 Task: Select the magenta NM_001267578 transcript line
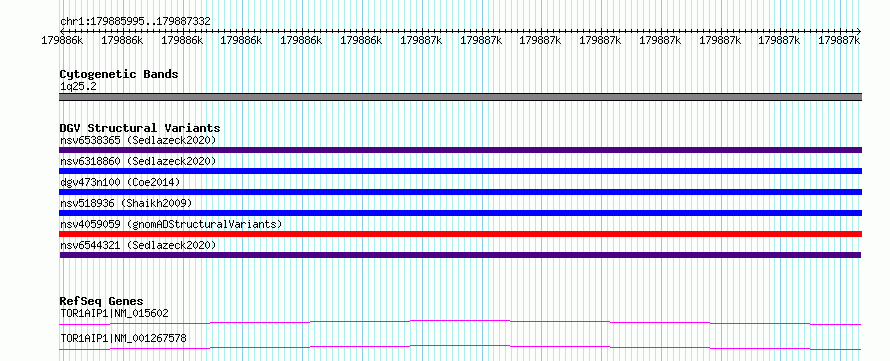click(460, 347)
